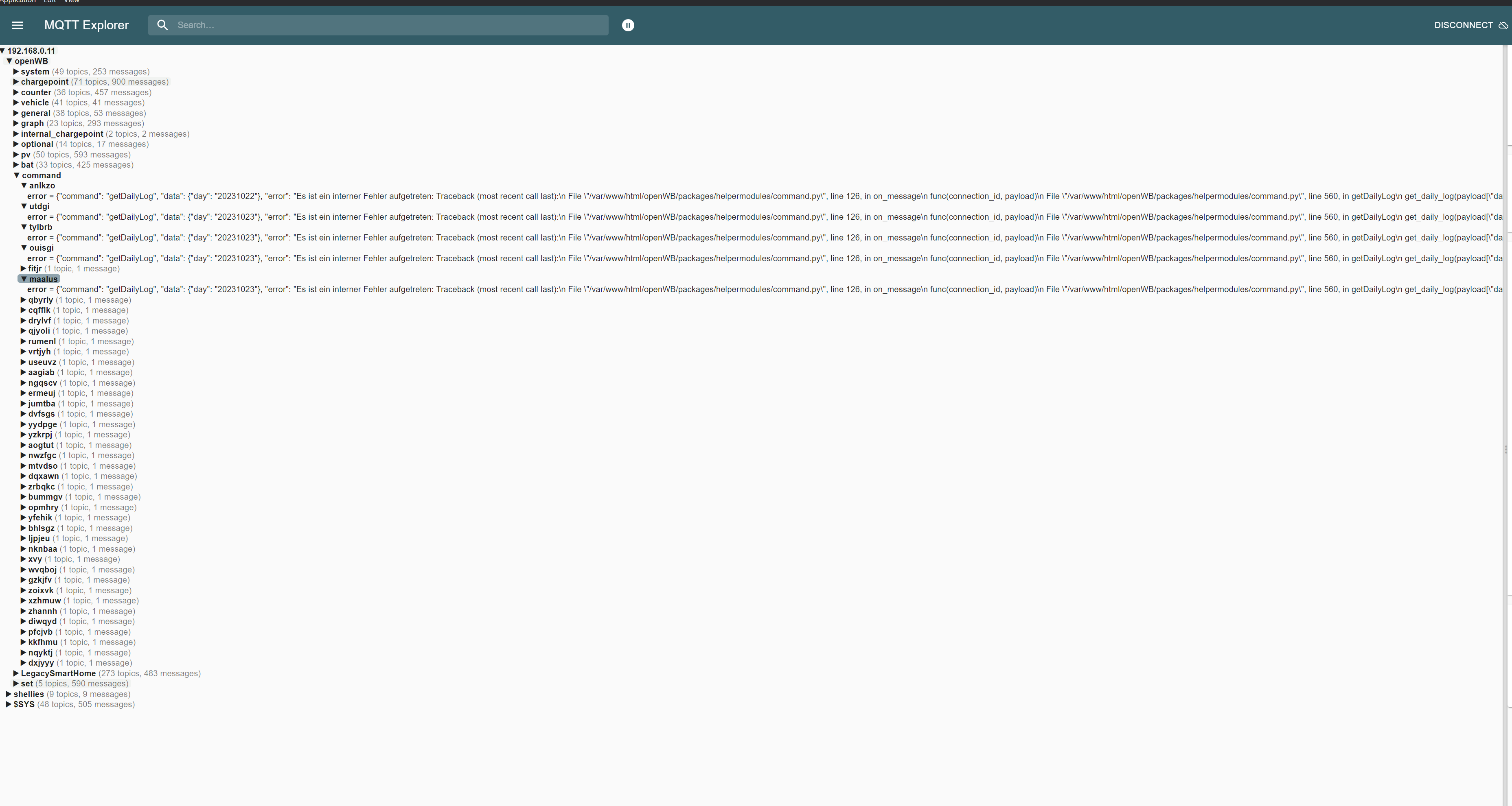
Task: Open the hamburger menu icon
Action: click(18, 25)
